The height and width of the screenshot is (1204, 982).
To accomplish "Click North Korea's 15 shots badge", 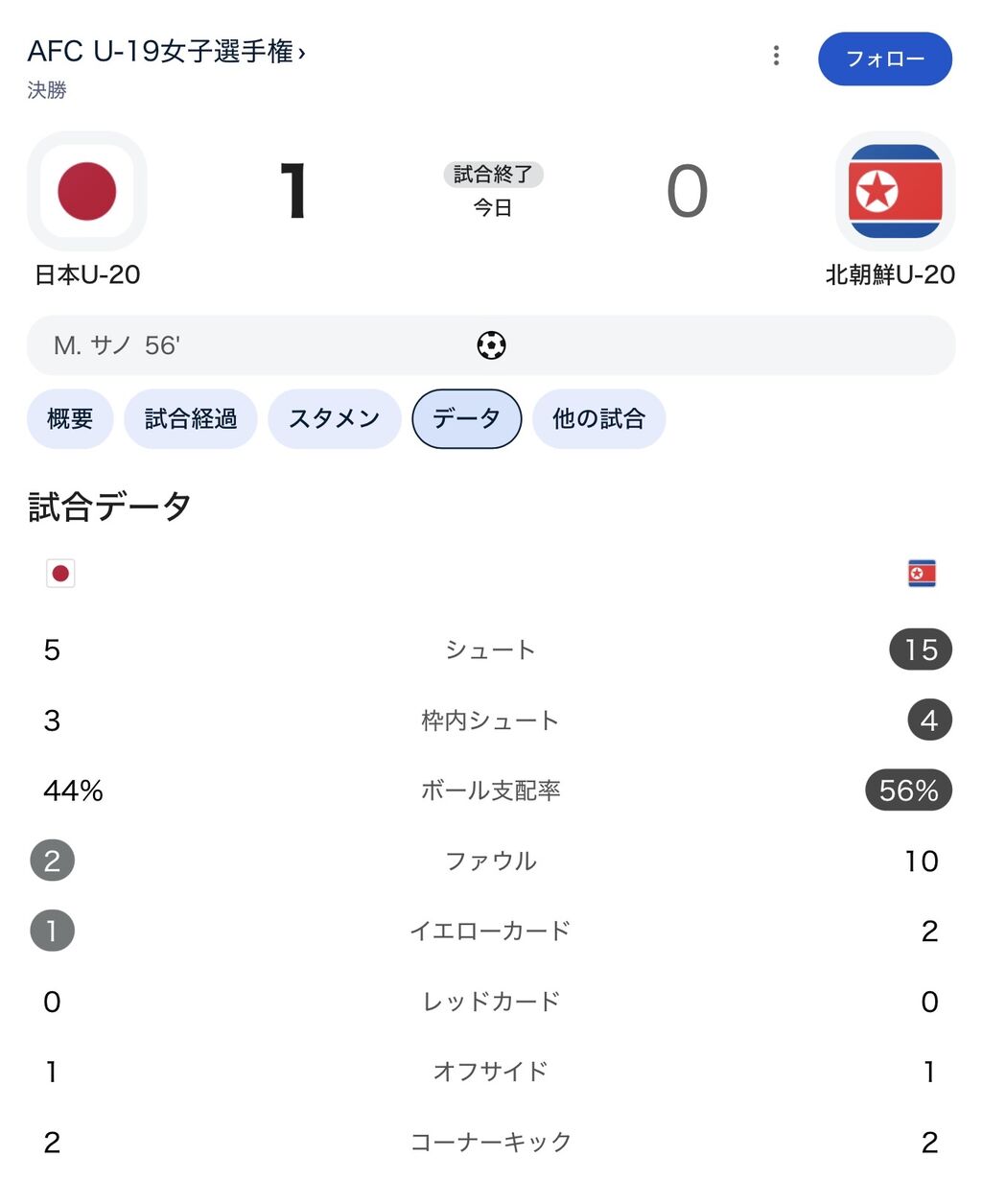I will (x=921, y=649).
